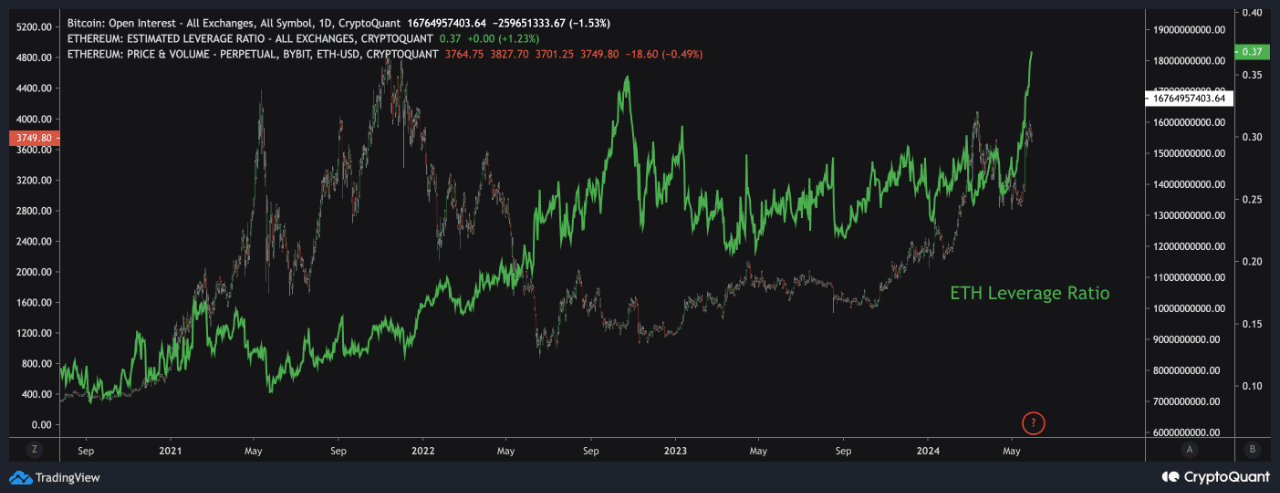This screenshot has height=493, width=1280.
Task: Click the B scale button at corner
Action: point(1251,450)
